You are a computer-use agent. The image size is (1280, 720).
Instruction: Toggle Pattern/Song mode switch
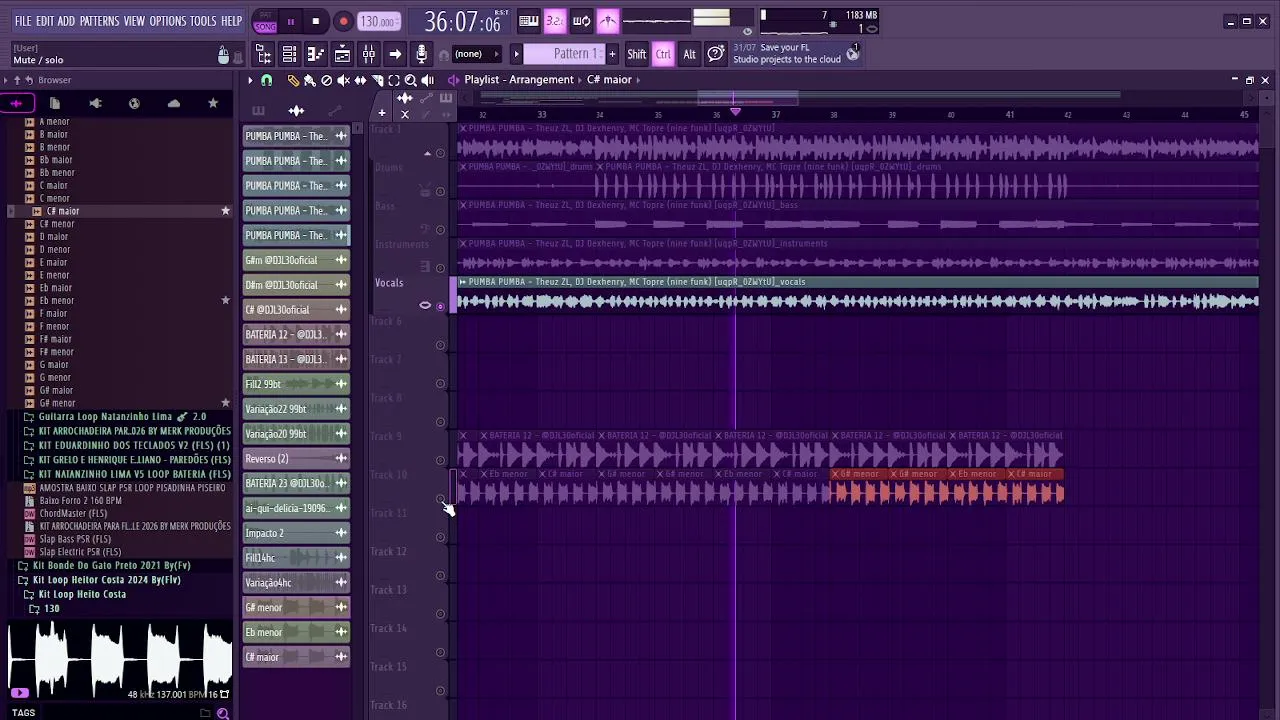(x=265, y=21)
